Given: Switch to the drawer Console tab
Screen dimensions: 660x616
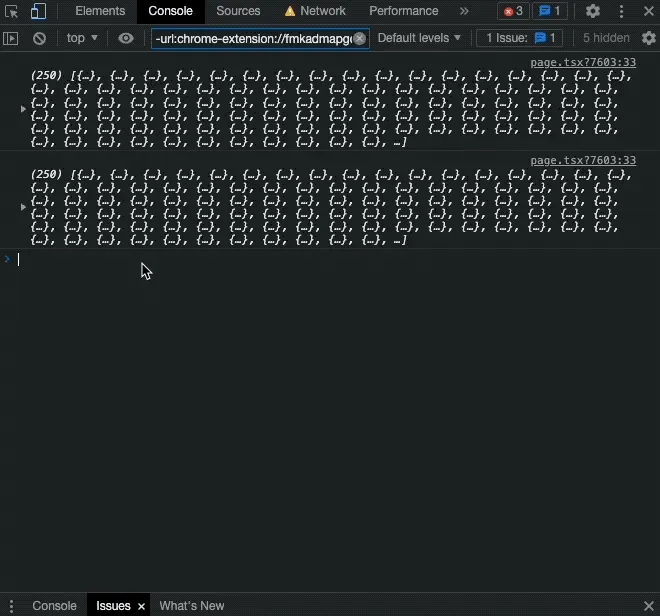Looking at the screenshot, I should tap(54, 606).
